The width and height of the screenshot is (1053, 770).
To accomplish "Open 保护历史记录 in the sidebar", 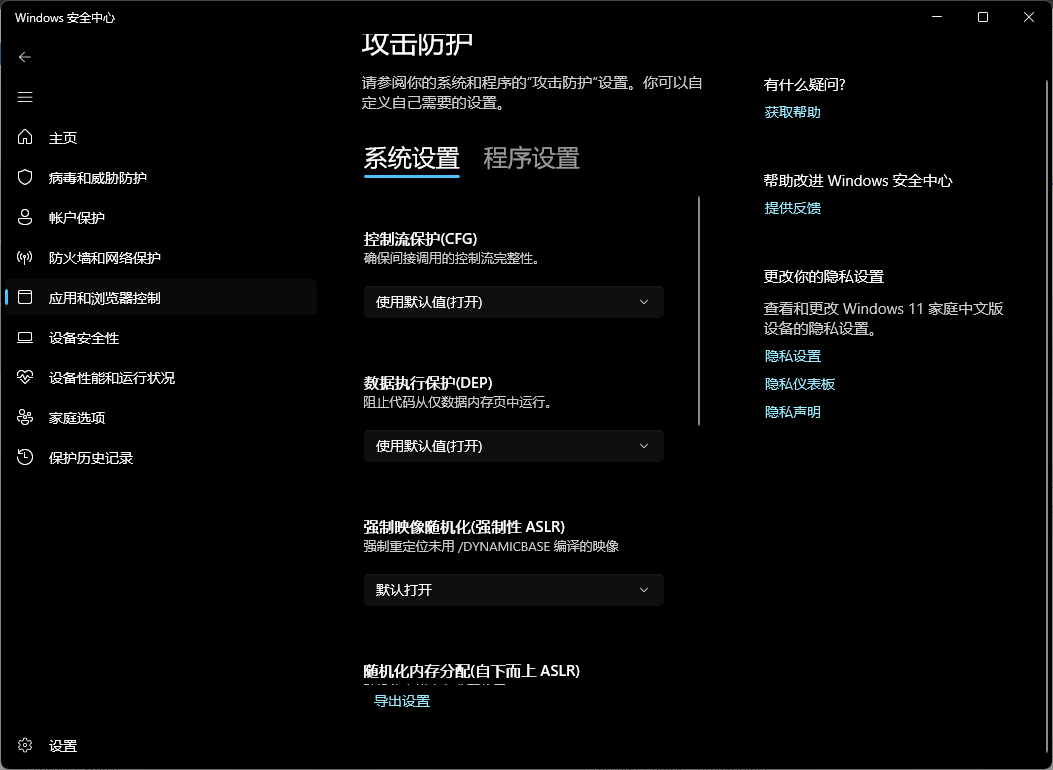I will tap(161, 458).
